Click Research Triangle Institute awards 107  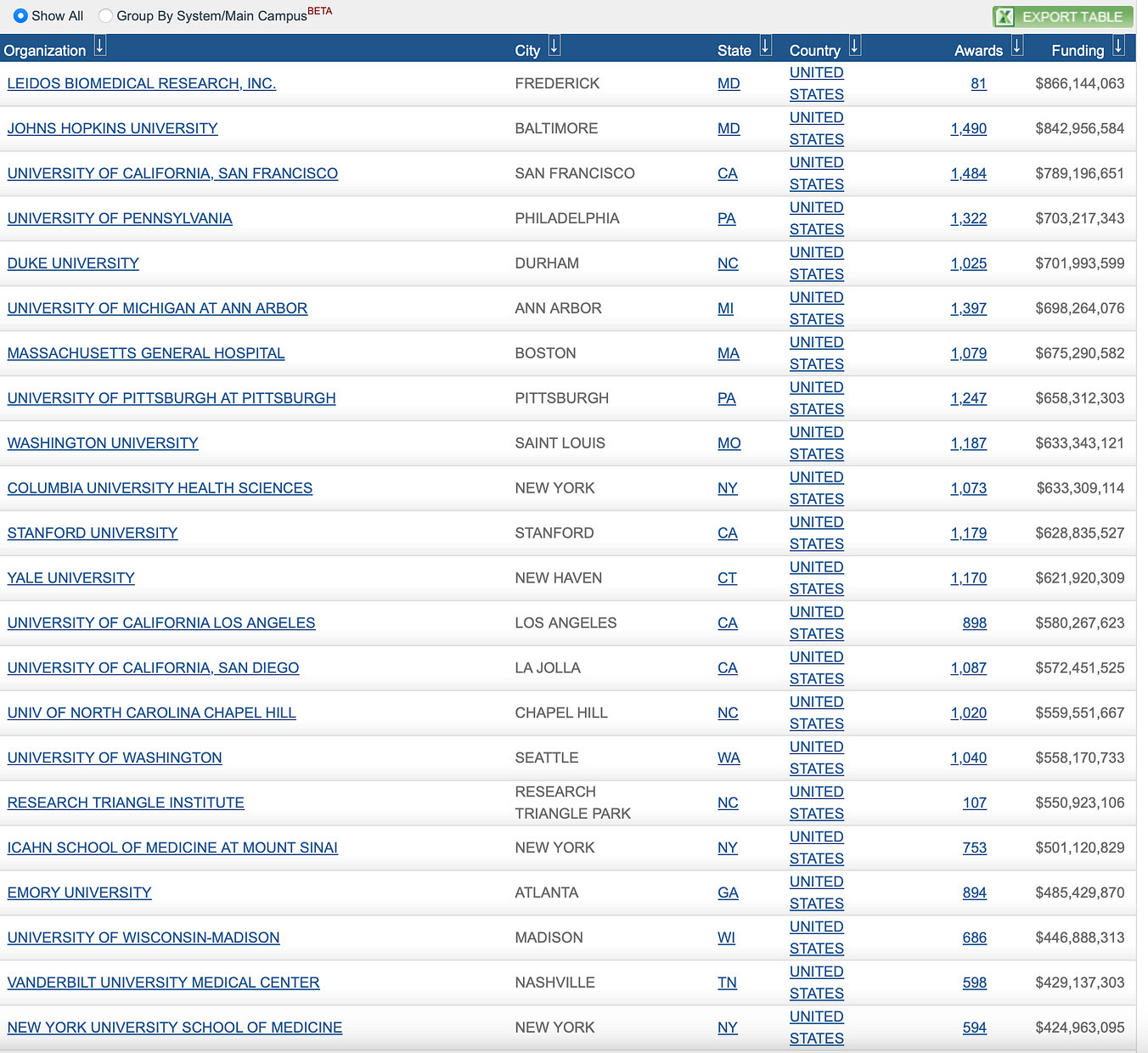click(x=975, y=803)
